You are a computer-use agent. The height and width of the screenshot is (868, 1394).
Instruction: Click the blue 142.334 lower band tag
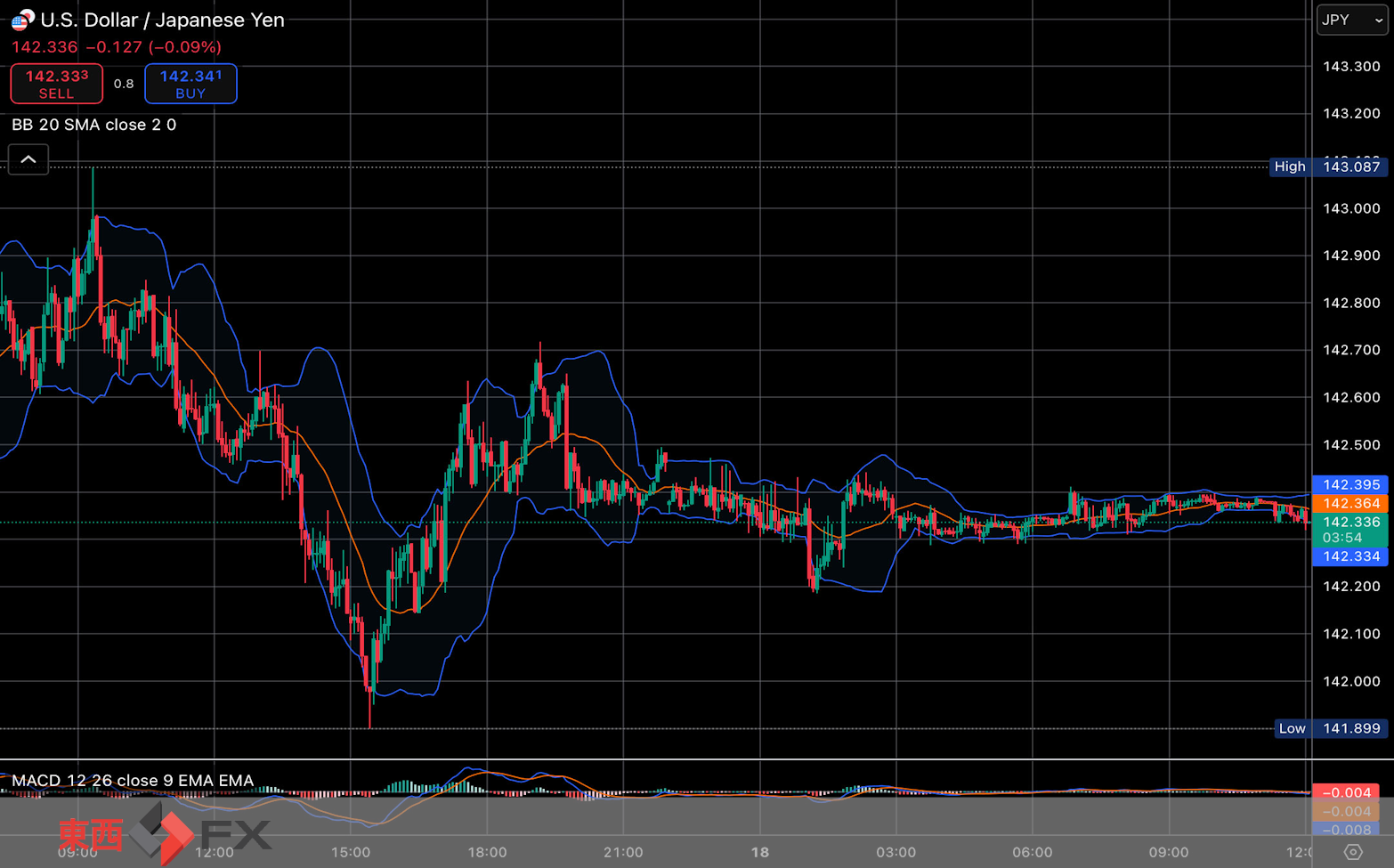1350,556
